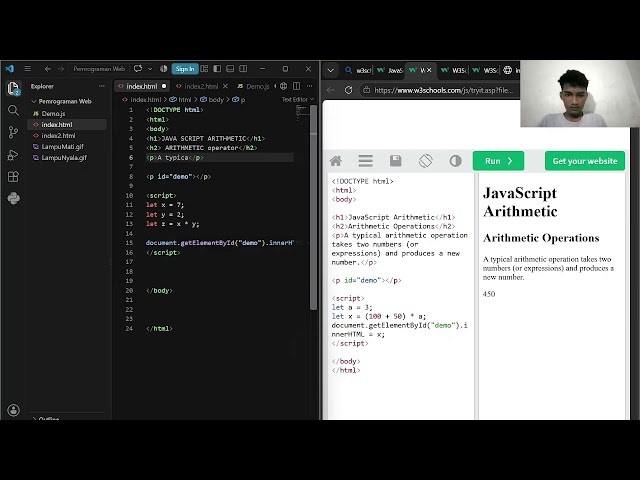The width and height of the screenshot is (640, 480).
Task: Click the globe preview icon in editor toolbar
Action: (x=284, y=86)
